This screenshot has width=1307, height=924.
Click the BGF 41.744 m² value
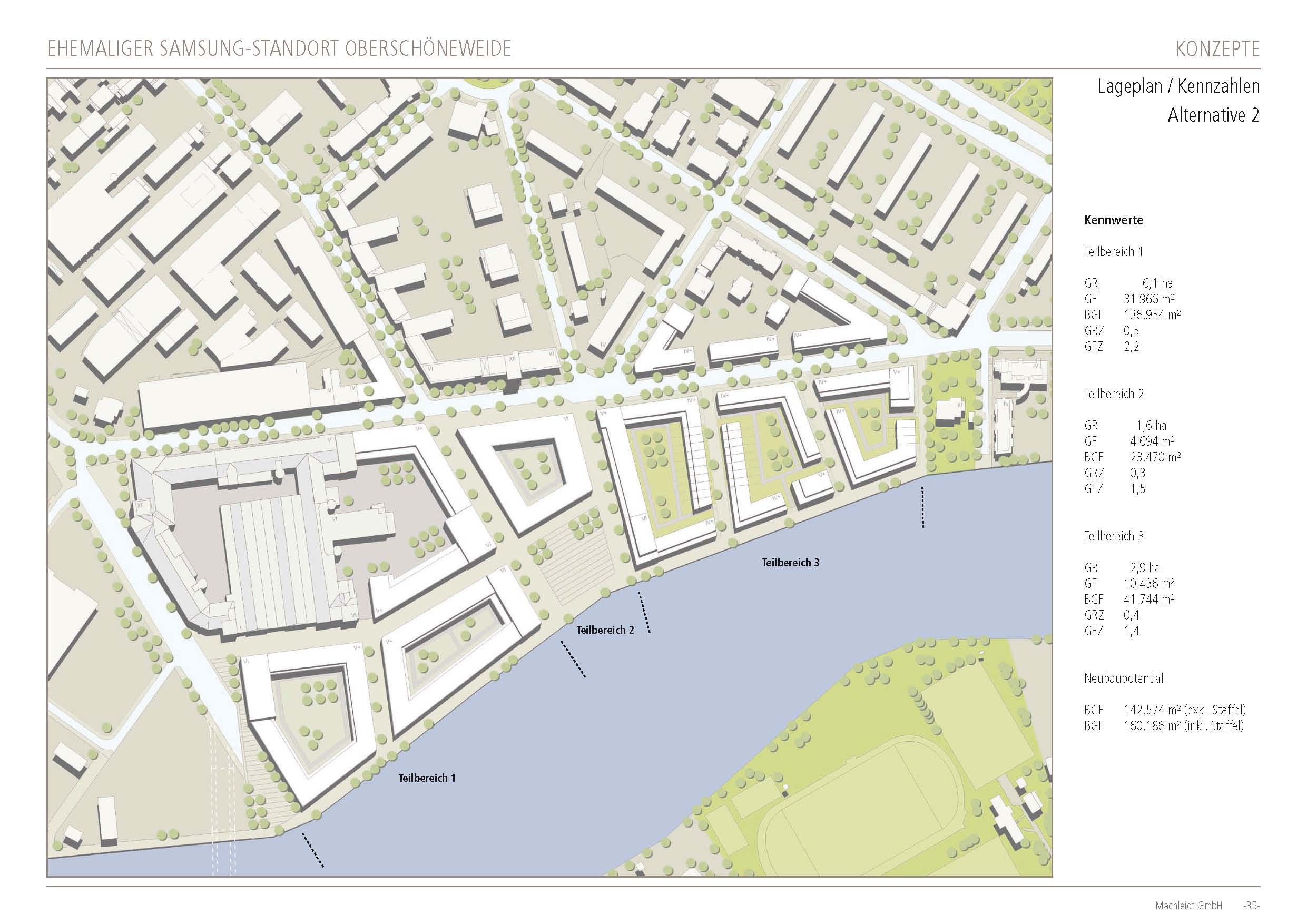coord(1149,599)
